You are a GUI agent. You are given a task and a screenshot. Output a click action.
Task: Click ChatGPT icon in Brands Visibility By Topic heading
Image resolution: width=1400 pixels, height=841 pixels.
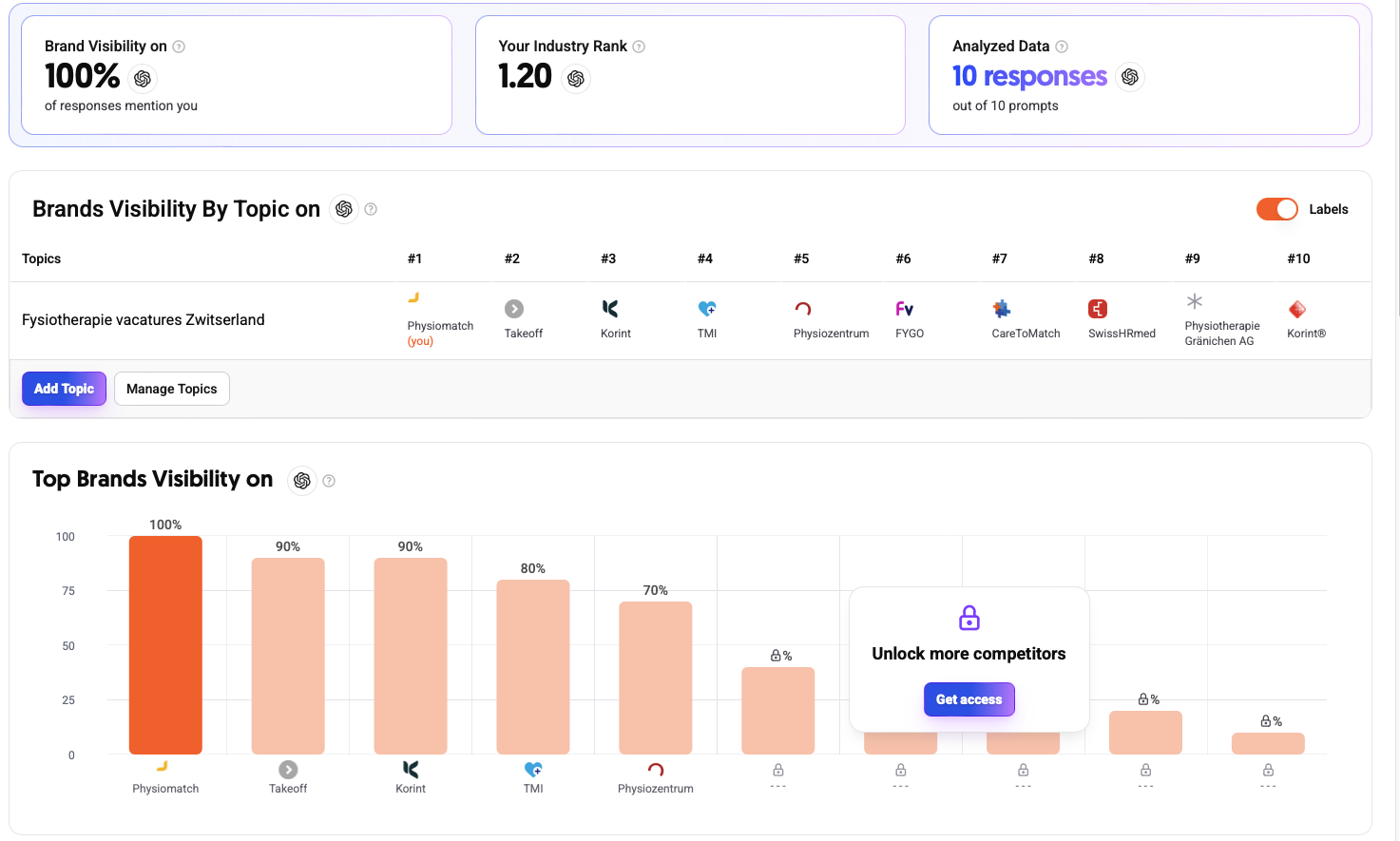point(344,209)
